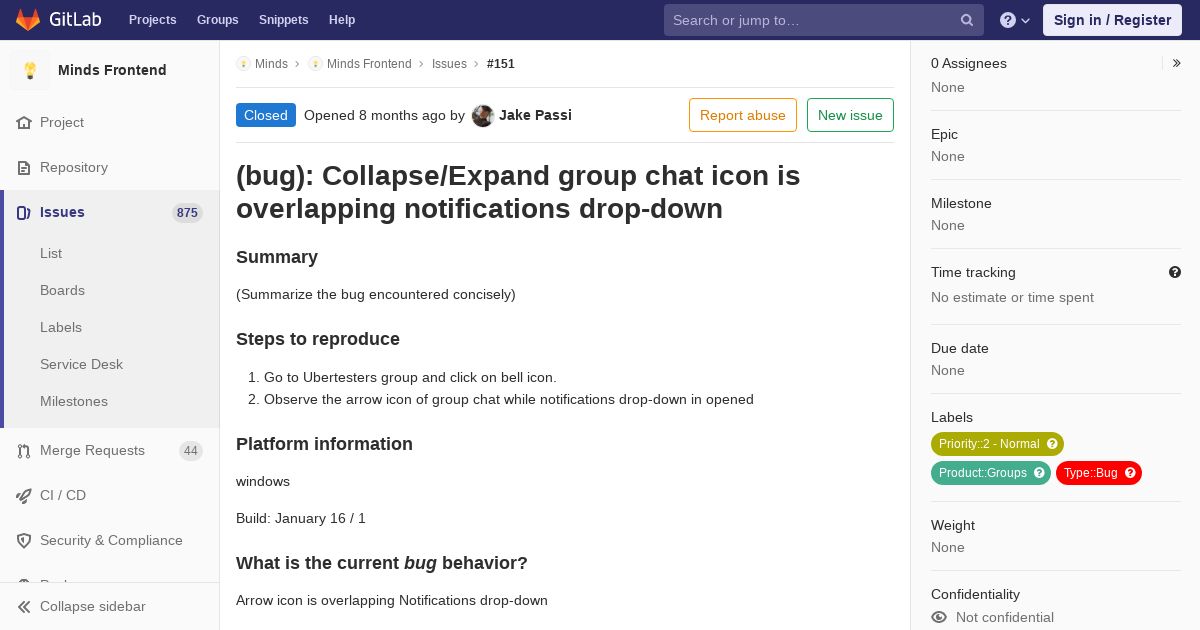
Task: Click the CI / CD rocket icon
Action: [x=24, y=495]
